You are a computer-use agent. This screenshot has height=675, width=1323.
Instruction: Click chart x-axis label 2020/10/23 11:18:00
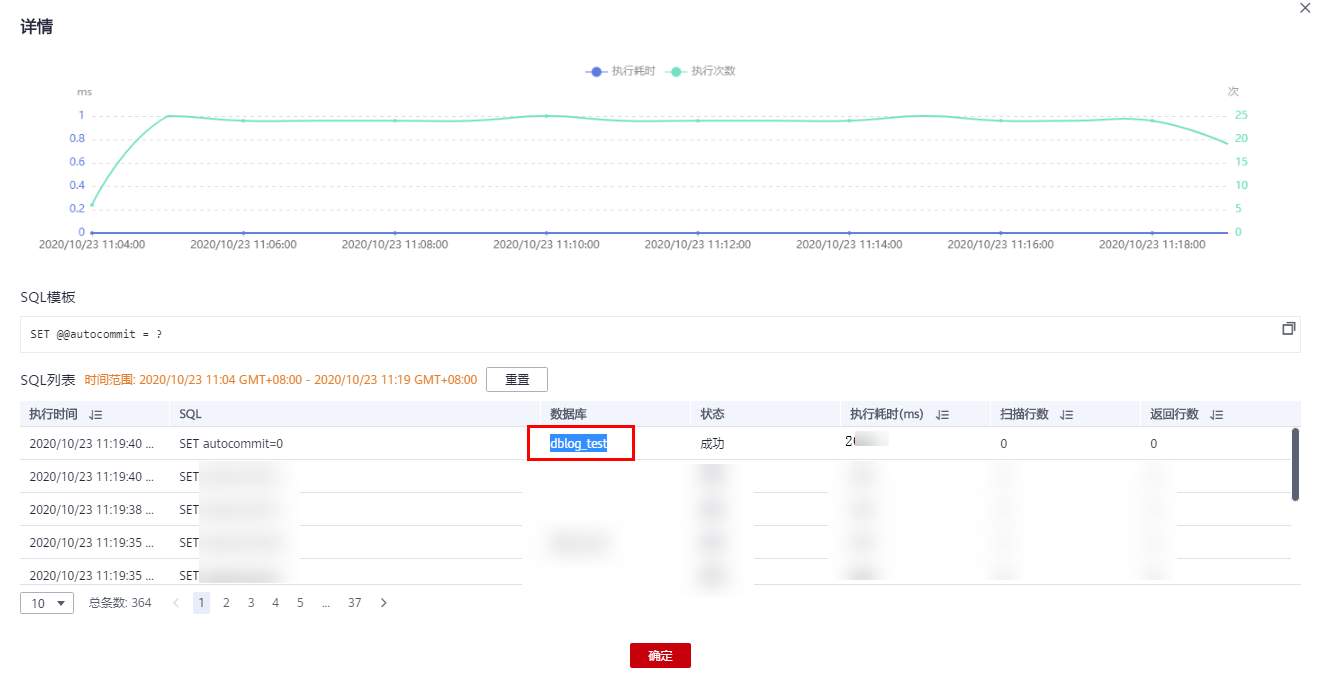point(1152,244)
